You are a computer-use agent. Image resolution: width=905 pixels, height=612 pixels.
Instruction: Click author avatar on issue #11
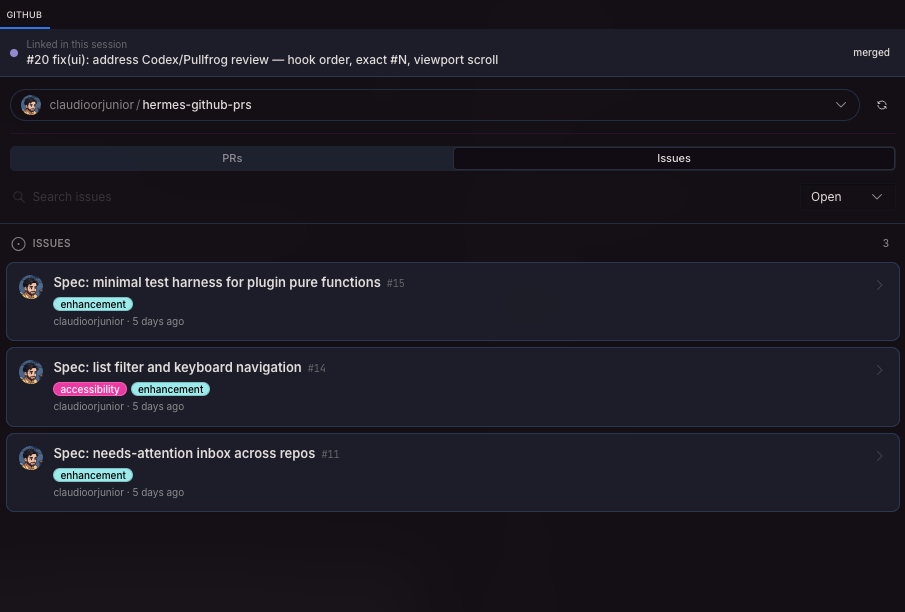[31, 458]
